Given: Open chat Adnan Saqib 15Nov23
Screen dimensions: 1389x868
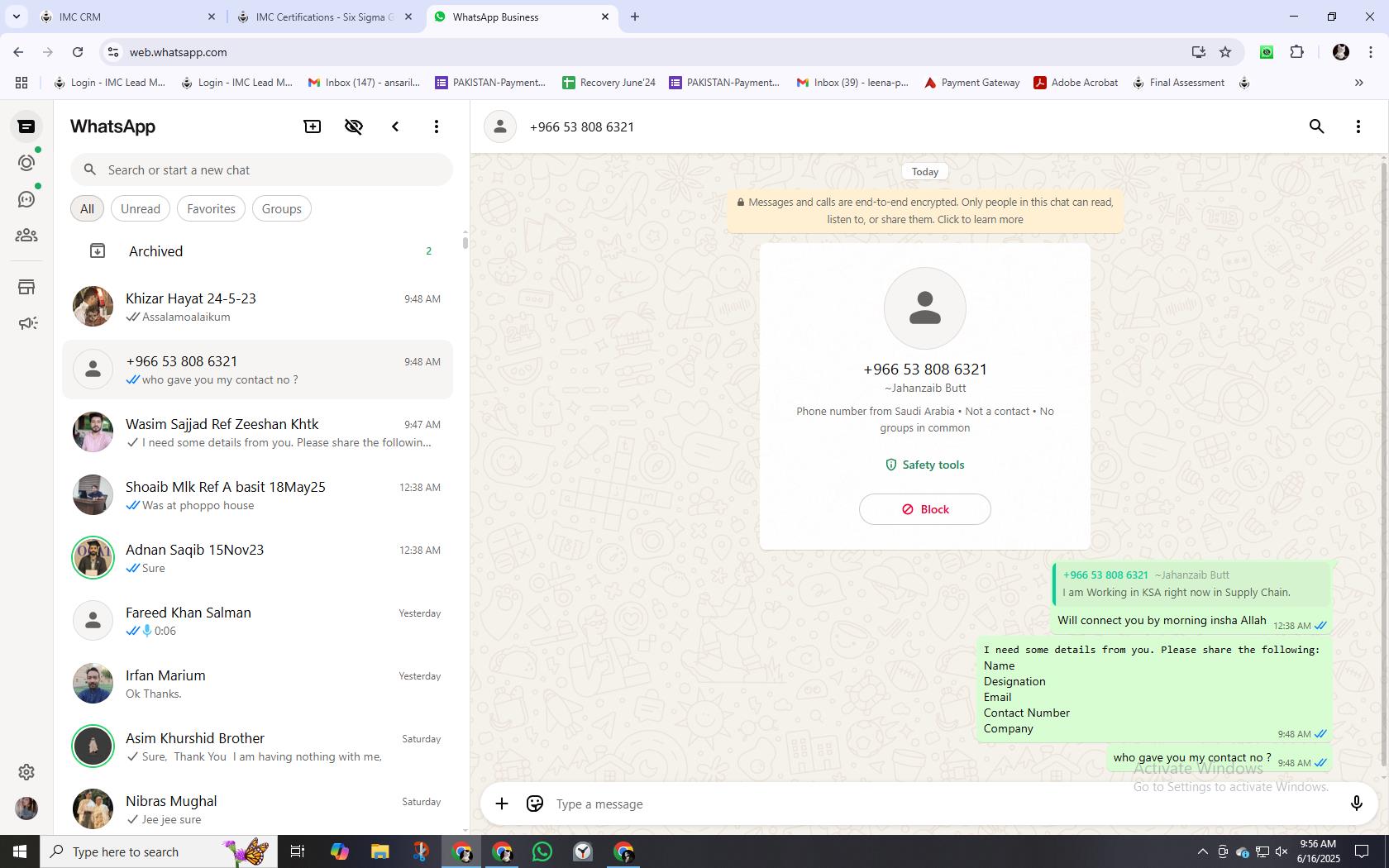Looking at the screenshot, I should coord(258,558).
